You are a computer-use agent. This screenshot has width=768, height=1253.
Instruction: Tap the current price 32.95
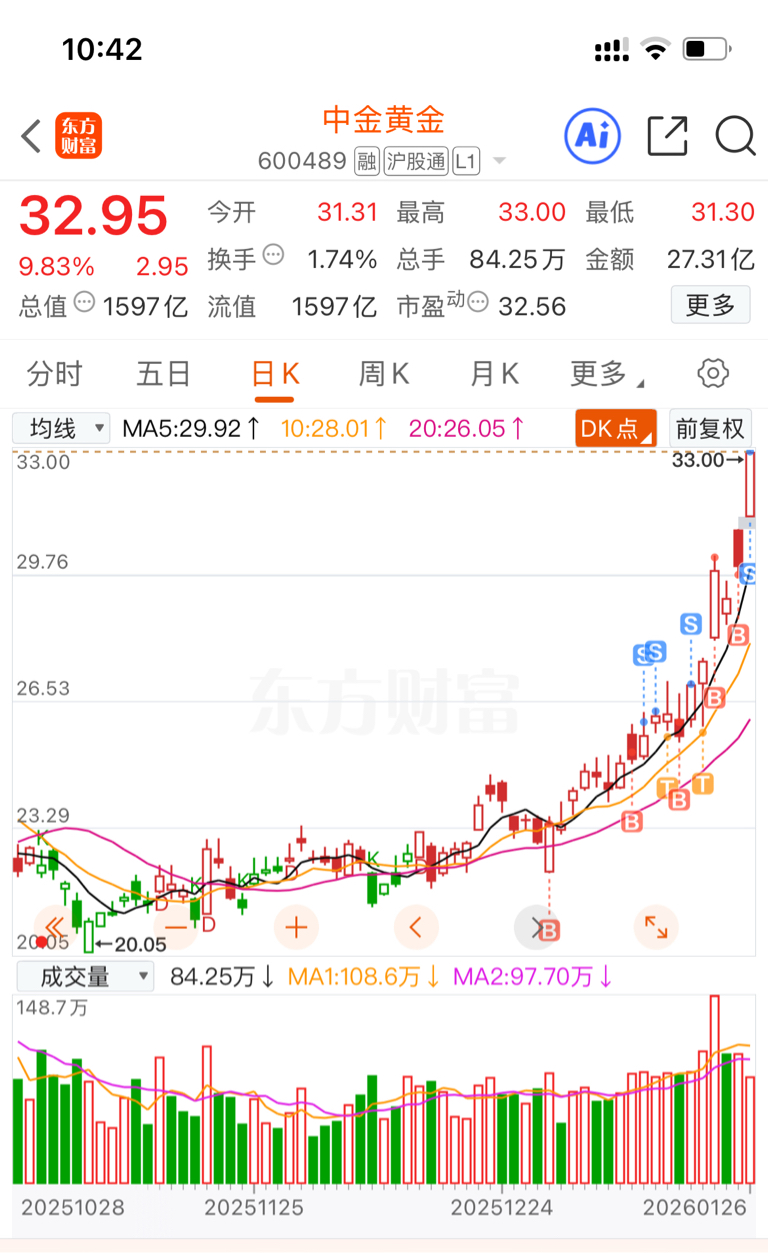point(94,215)
